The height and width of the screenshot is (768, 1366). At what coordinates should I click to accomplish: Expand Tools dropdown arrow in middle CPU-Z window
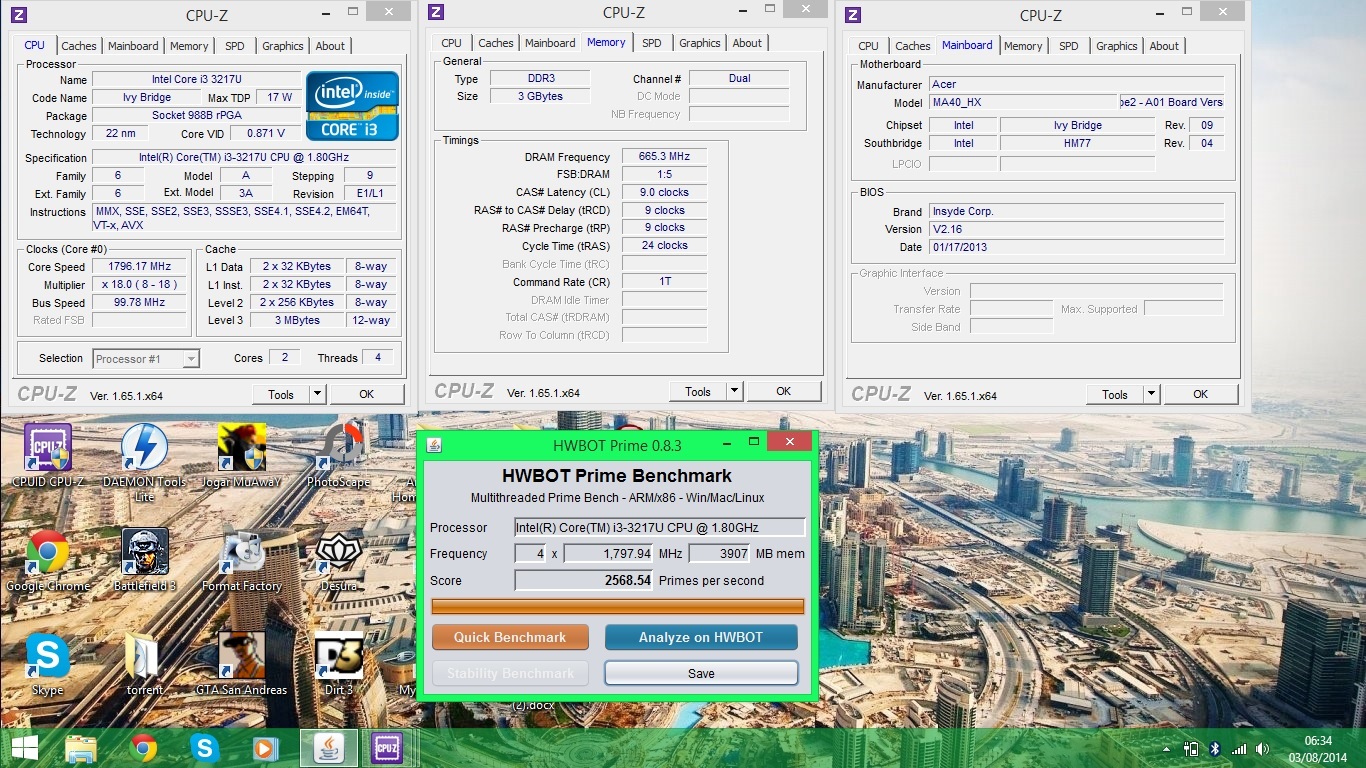[x=734, y=391]
